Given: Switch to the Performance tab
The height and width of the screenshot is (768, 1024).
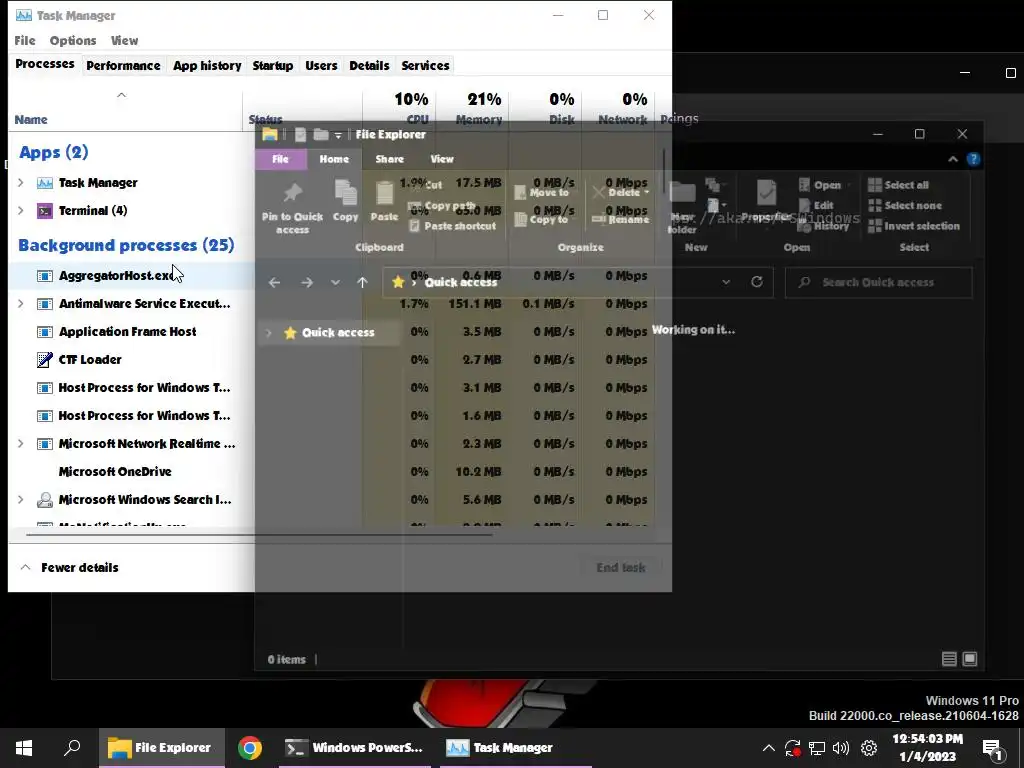Looking at the screenshot, I should pyautogui.click(x=123, y=65).
